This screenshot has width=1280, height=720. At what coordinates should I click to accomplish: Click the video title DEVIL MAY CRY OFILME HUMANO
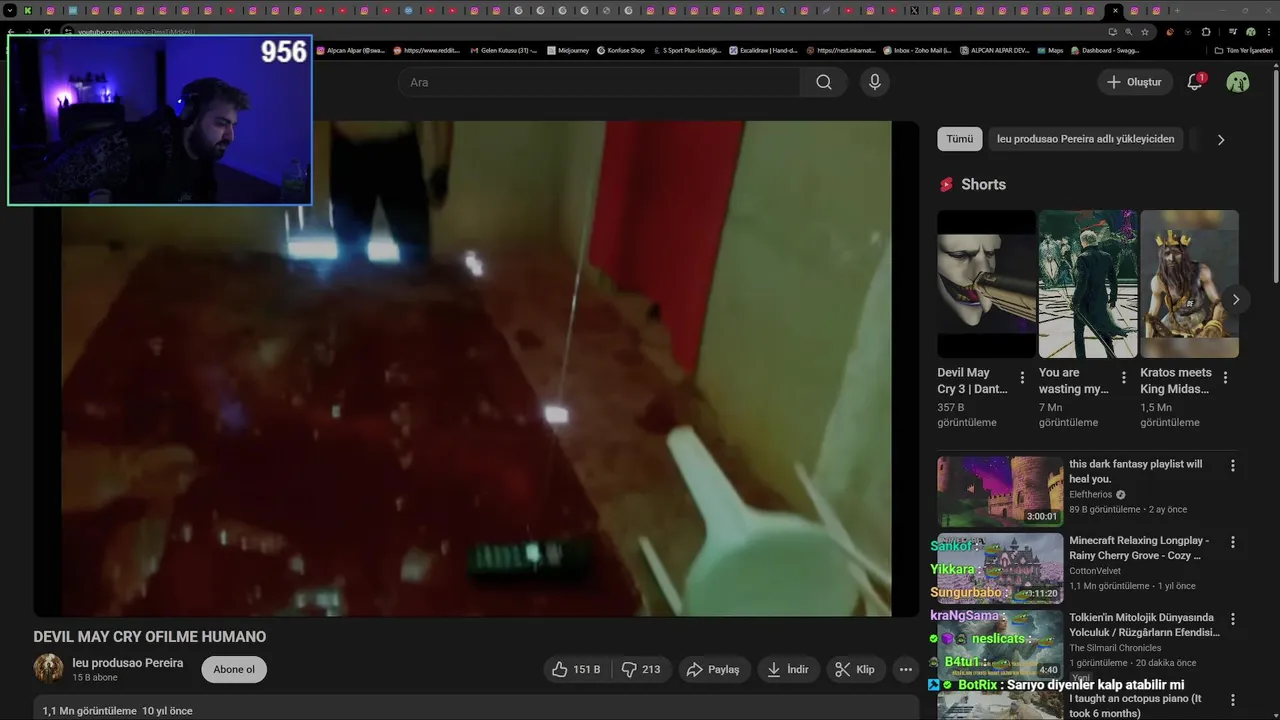click(x=150, y=637)
